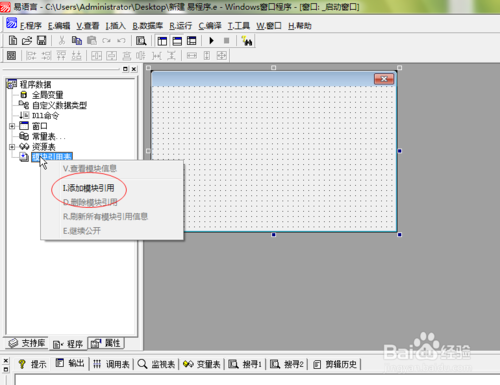500x385 pixels.
Task: Select 常量表 in the tree
Action: tap(49, 136)
